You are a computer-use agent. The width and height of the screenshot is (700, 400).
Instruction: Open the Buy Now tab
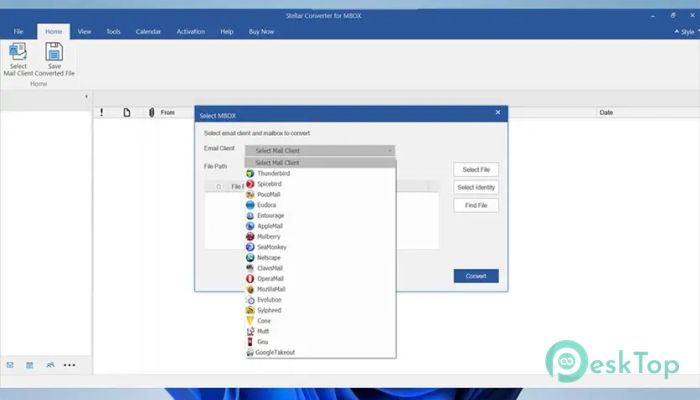pyautogui.click(x=262, y=32)
